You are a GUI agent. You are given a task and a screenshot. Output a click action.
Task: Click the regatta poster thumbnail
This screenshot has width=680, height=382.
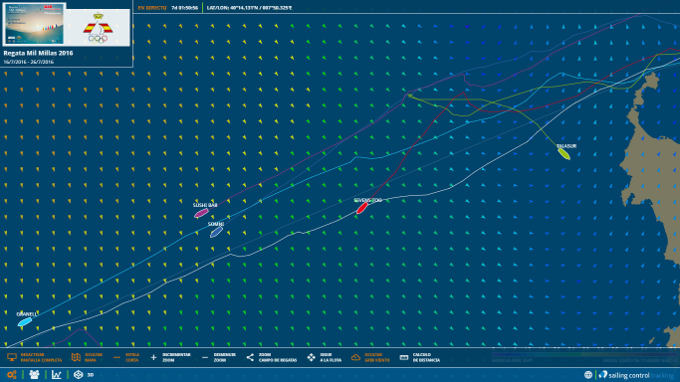click(x=35, y=24)
